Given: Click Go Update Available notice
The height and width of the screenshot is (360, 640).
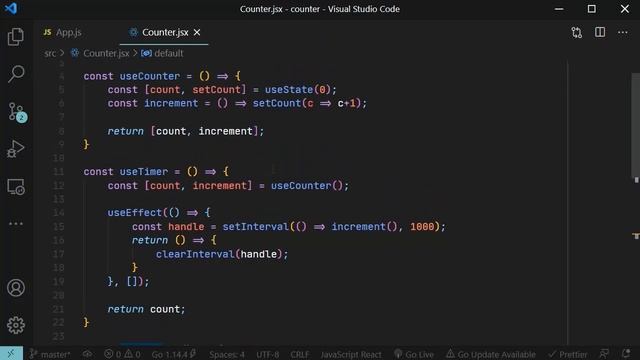Looking at the screenshot, I should pos(490,354).
